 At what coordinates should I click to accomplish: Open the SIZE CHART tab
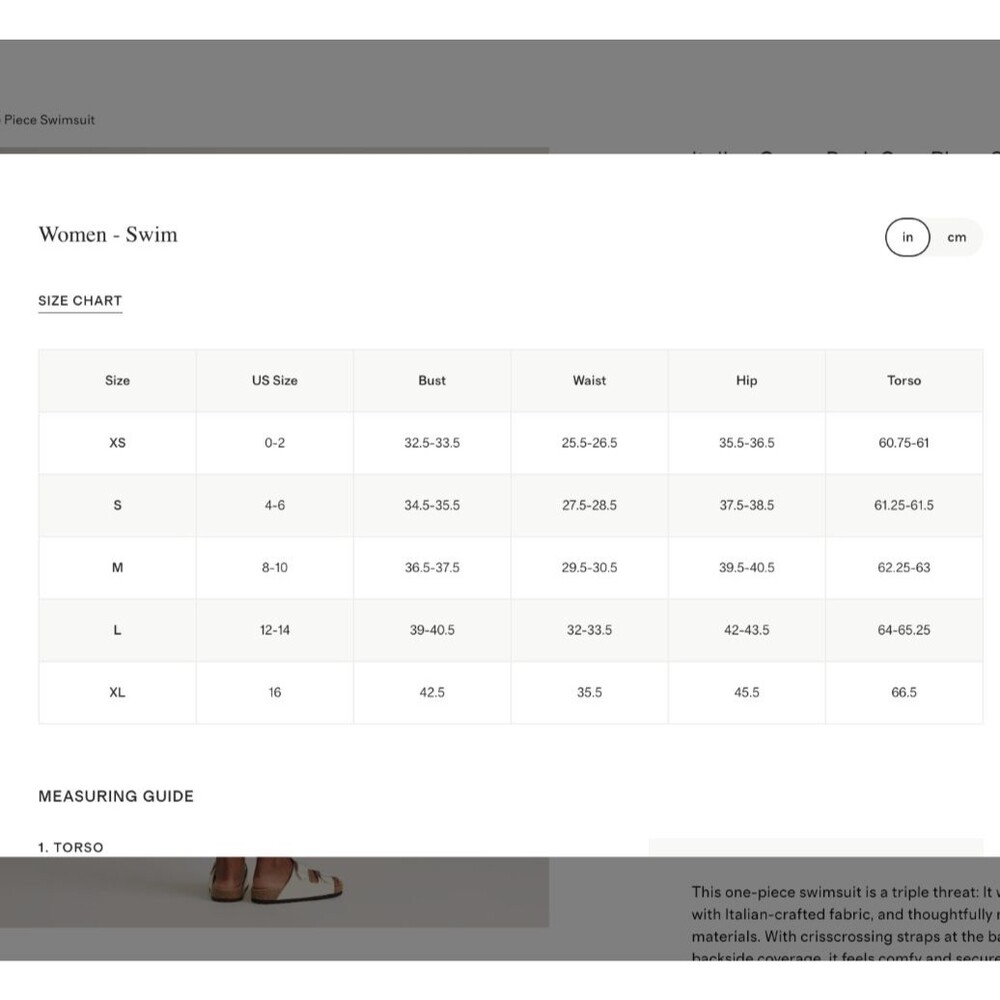(80, 301)
